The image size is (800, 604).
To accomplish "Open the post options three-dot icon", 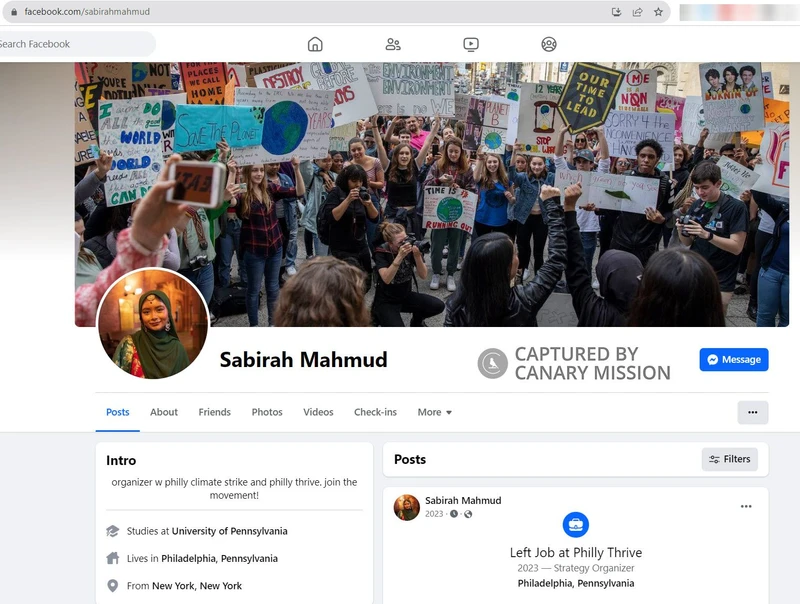I will click(746, 507).
